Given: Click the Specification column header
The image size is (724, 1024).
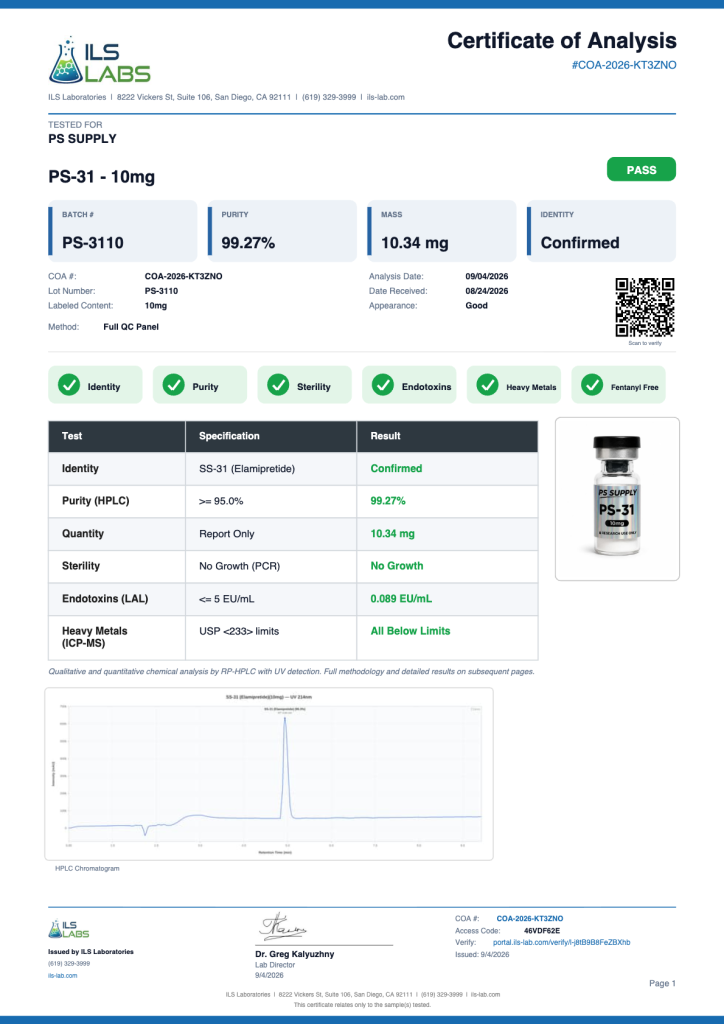Looking at the screenshot, I should [271, 436].
